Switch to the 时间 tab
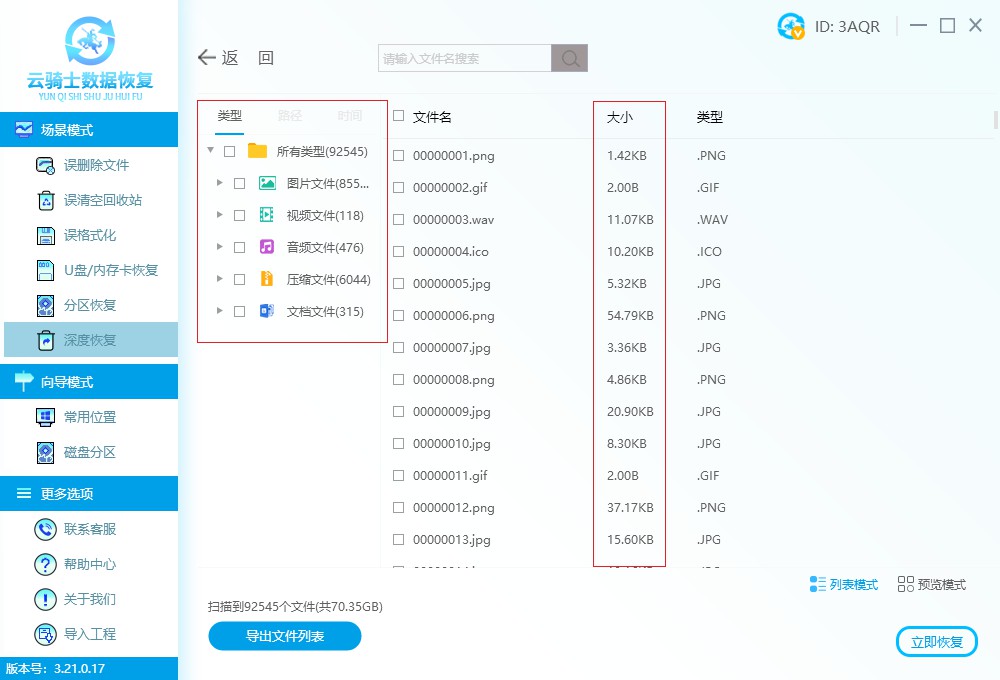1000x680 pixels. click(349, 115)
